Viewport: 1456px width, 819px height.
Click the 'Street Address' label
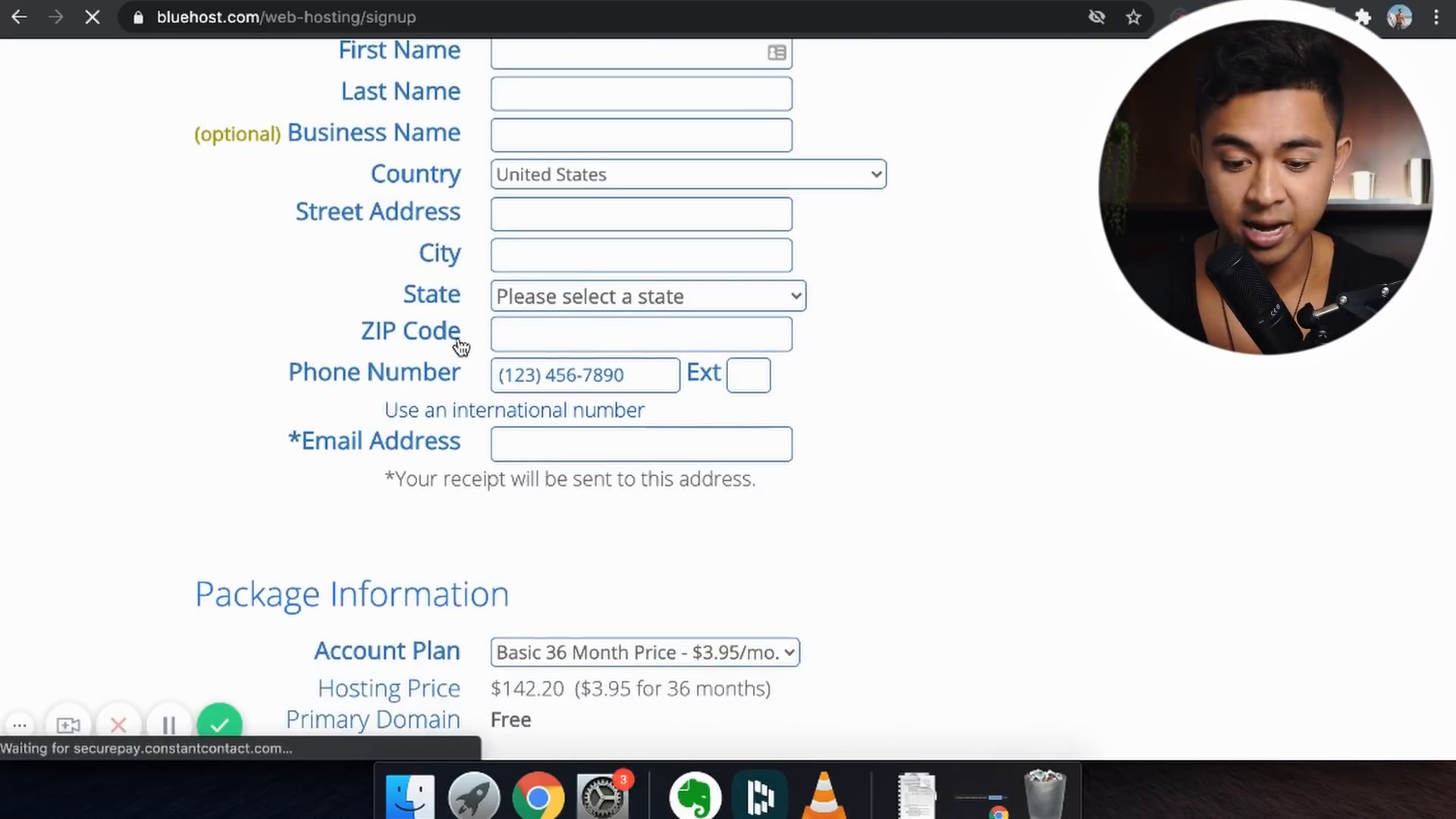[x=378, y=212]
